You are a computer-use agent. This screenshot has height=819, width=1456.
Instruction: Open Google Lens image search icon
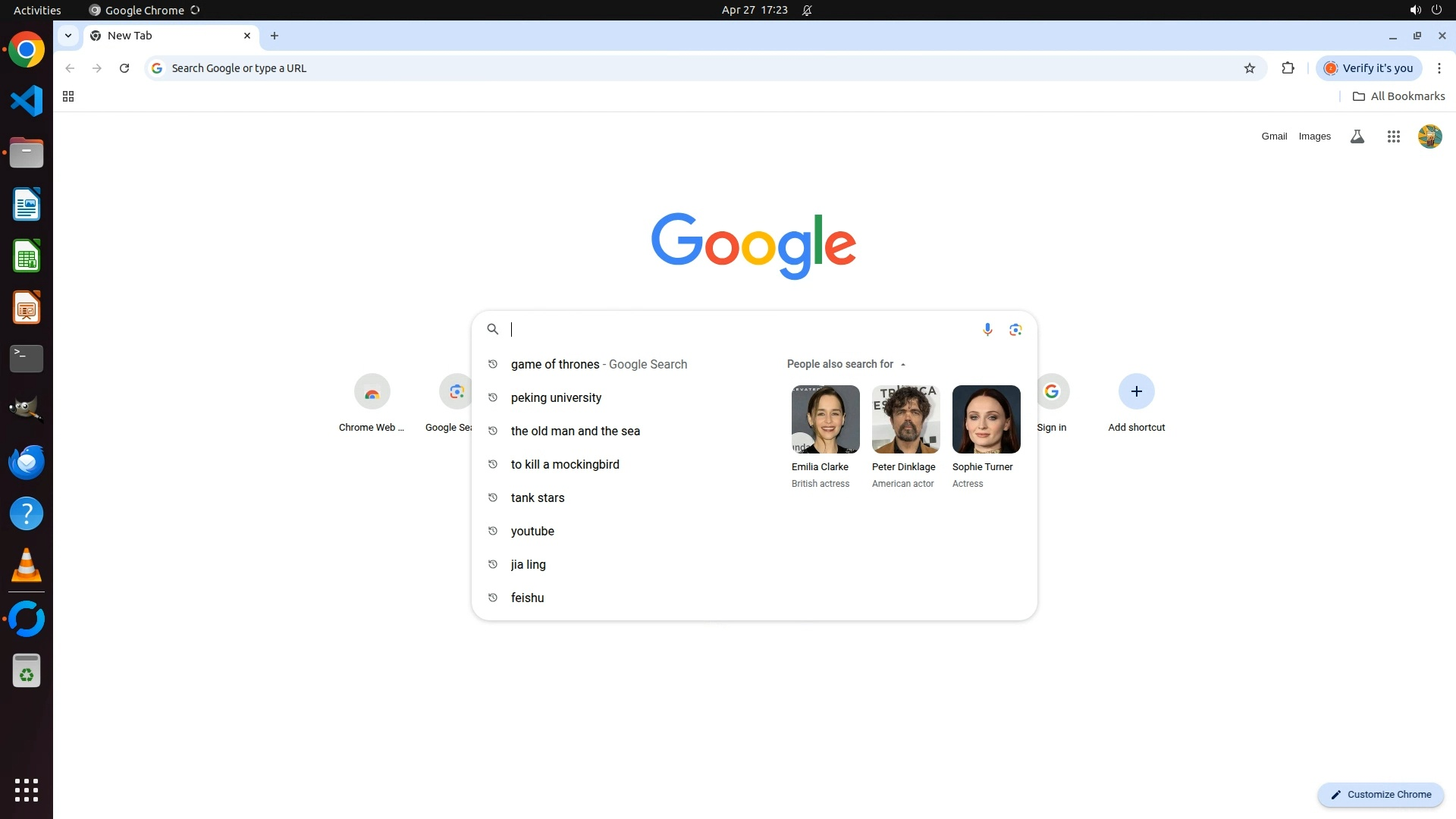click(1015, 329)
